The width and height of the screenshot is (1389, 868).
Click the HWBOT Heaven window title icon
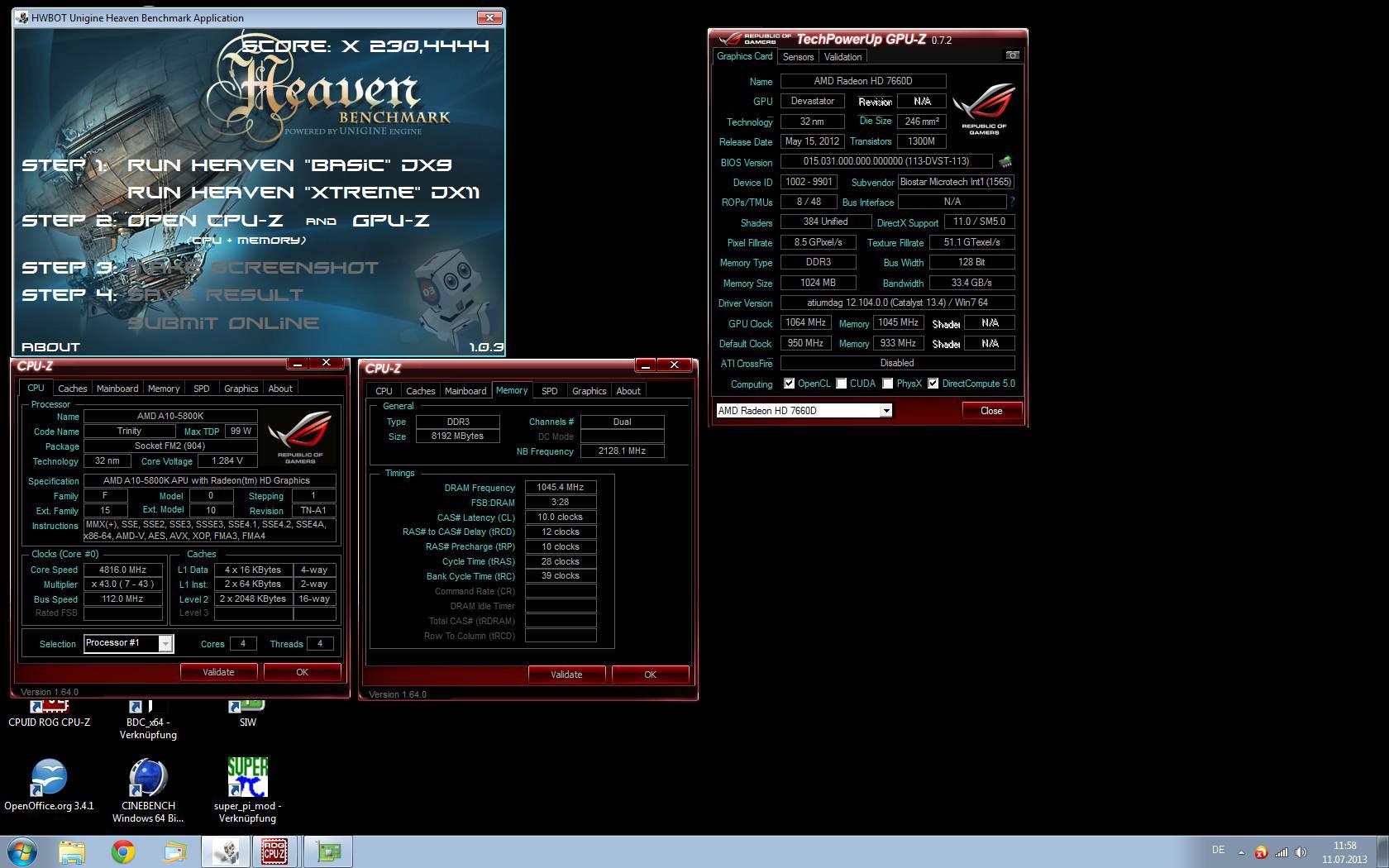click(21, 17)
